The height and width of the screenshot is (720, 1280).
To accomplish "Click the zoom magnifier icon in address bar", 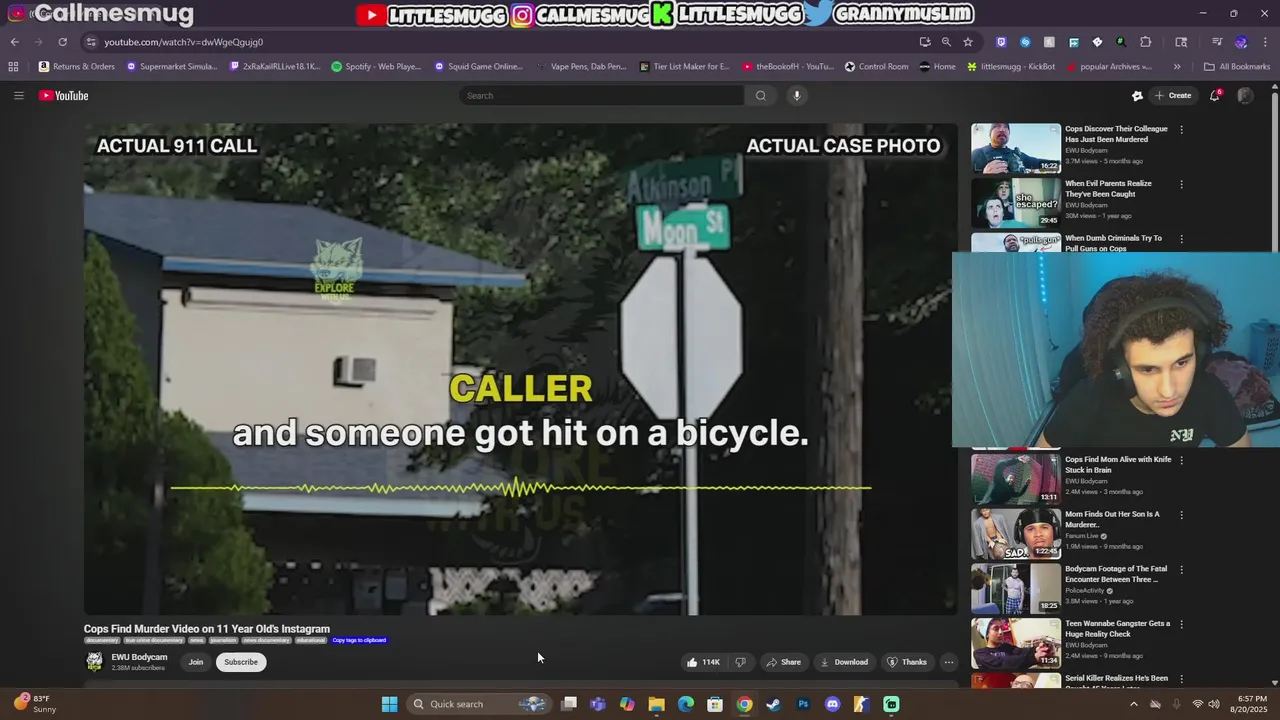I will point(946,42).
